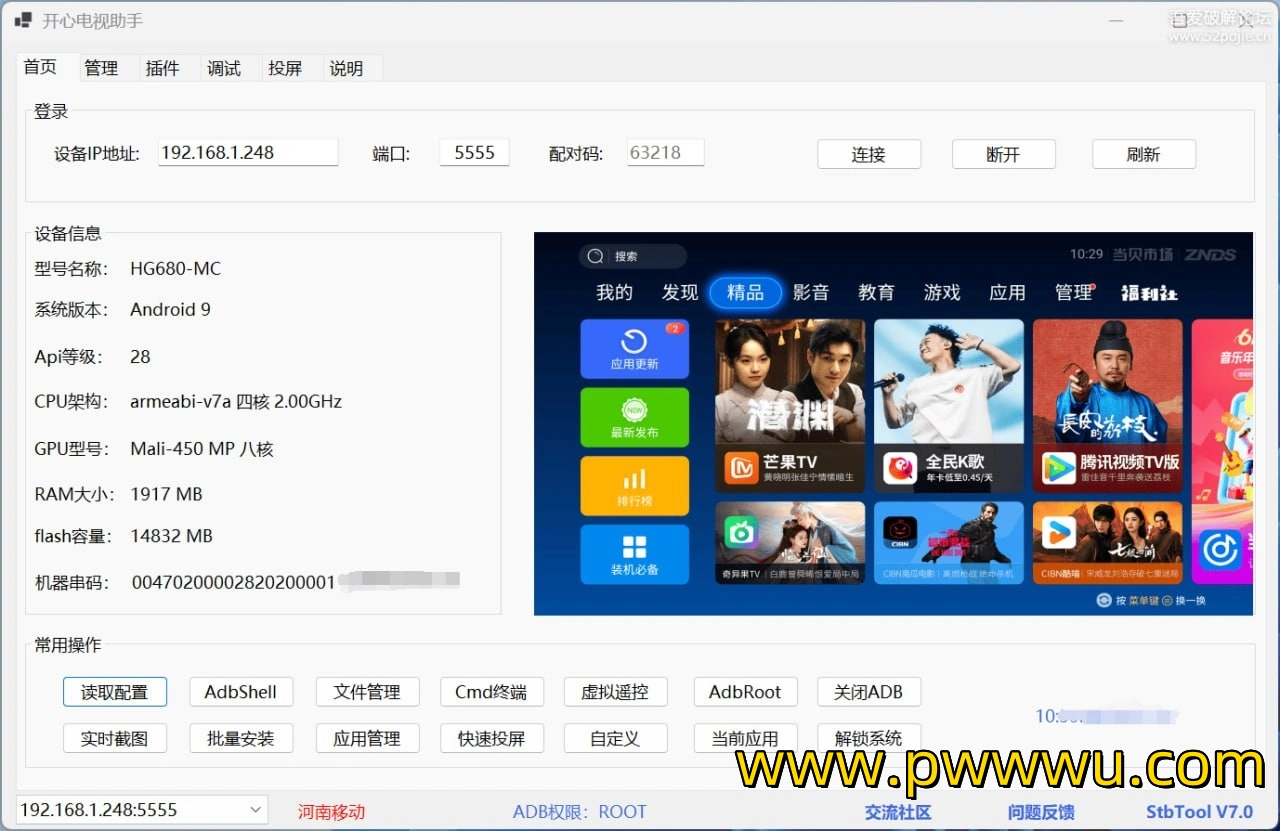1280x831 pixels.
Task: Click the 装机必备 tile in TV preview
Action: [634, 554]
